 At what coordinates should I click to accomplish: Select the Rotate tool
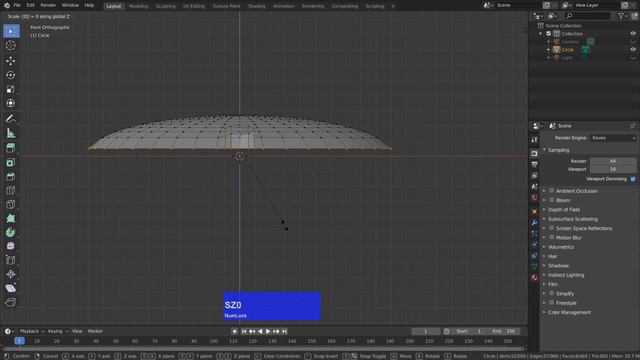[x=11, y=75]
